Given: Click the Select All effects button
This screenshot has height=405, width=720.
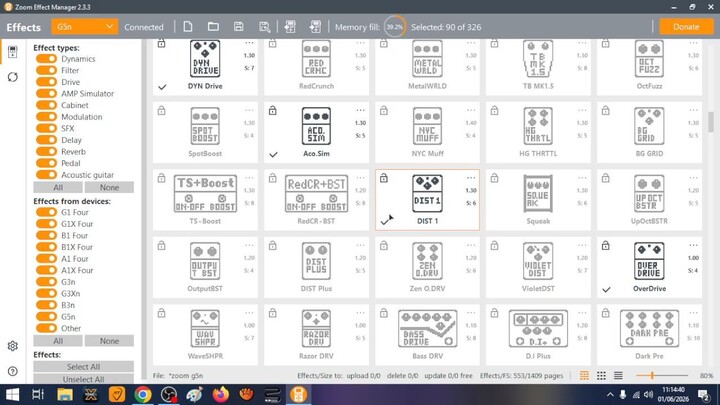Looking at the screenshot, I should point(84,366).
